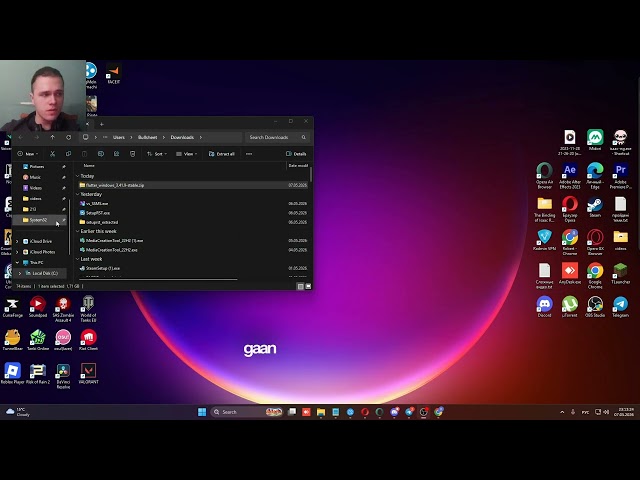Click Downloads in the address breadcrumb
640x480 pixels.
[x=182, y=137]
